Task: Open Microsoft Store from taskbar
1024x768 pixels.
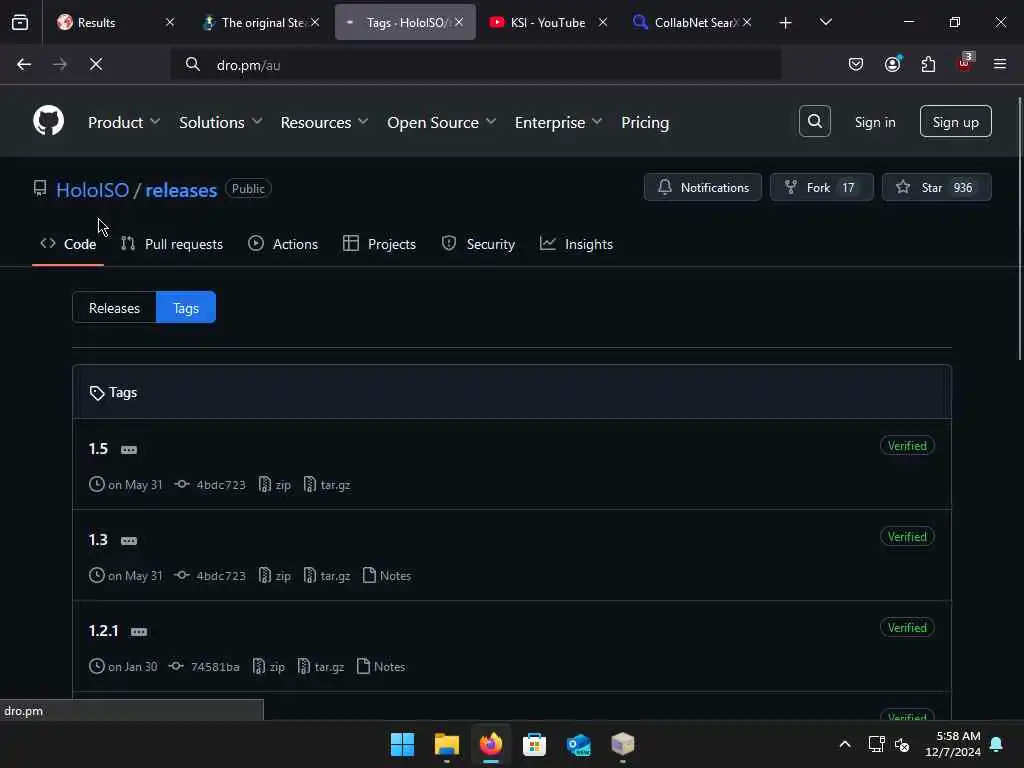Action: click(x=534, y=744)
